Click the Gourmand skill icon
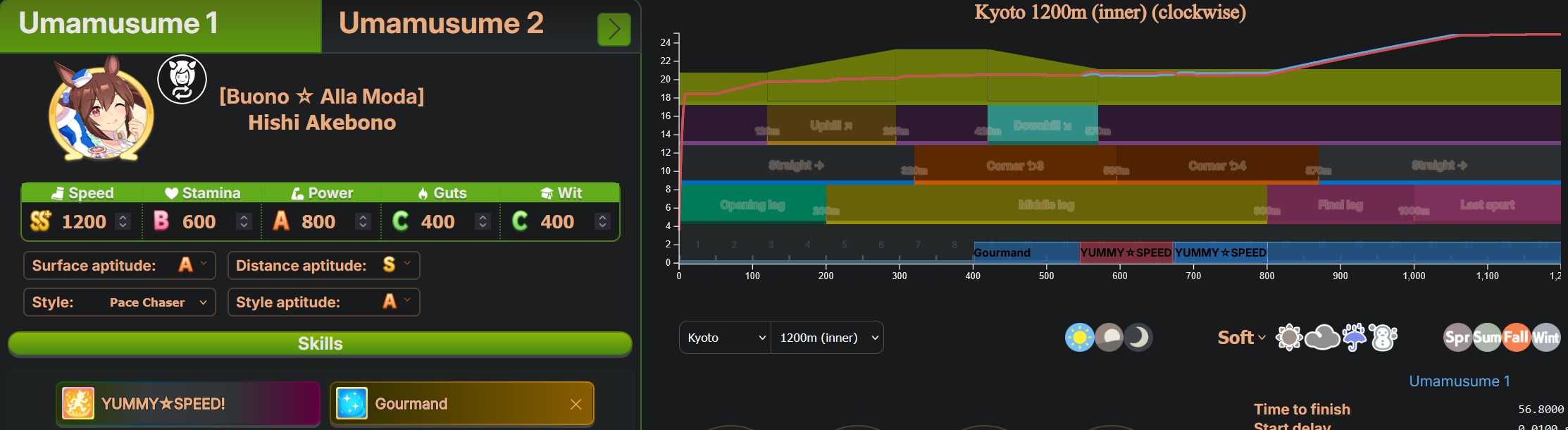Screen dimensions: 1568x430 coord(351,404)
